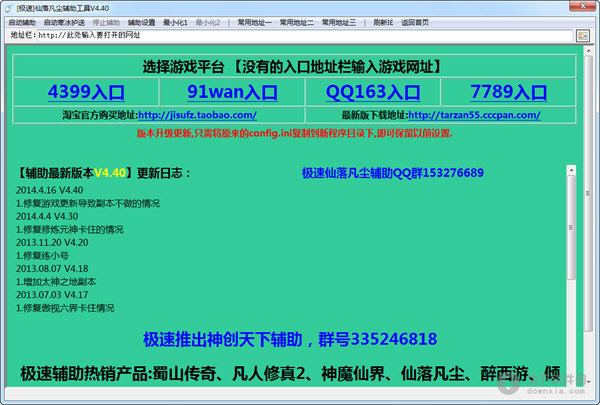Open the tarzan55.cccpan.com download link
The image size is (600, 405).
(x=474, y=115)
